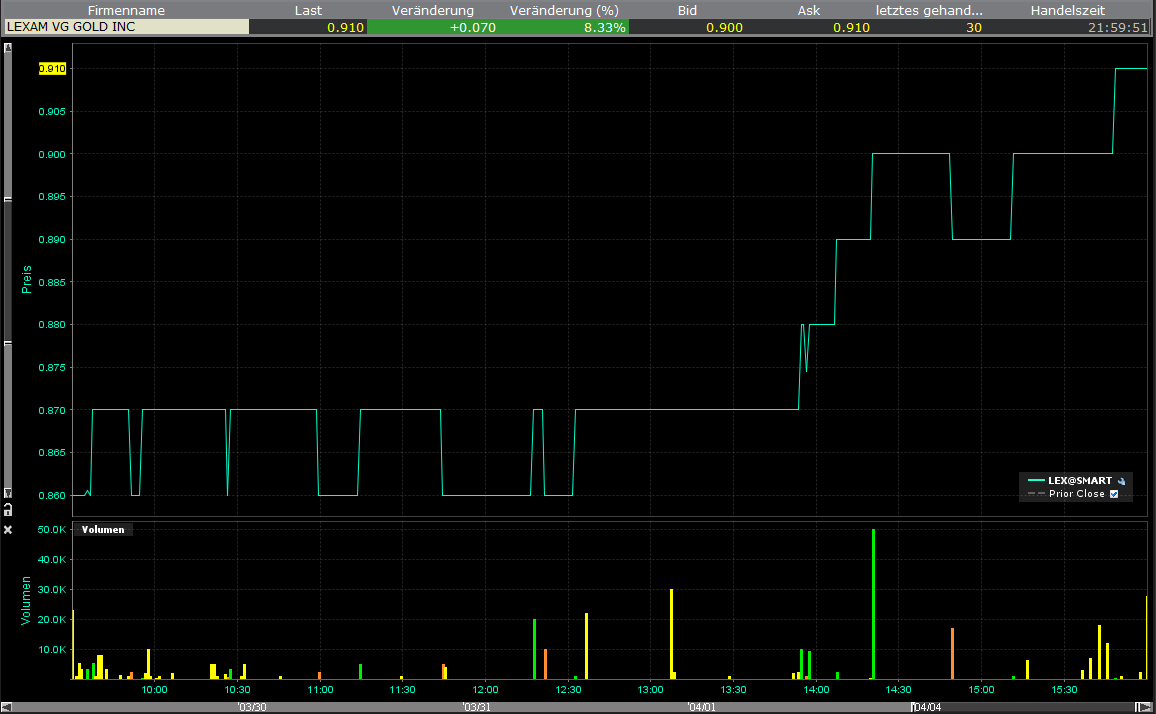1156x714 pixels.
Task: Open LEX@SMART wrench settings icon
Action: pos(1121,481)
